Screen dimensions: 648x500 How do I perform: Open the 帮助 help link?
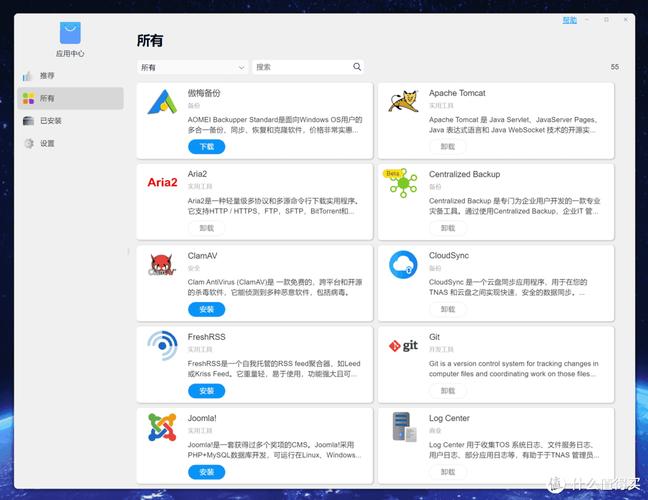click(x=569, y=20)
